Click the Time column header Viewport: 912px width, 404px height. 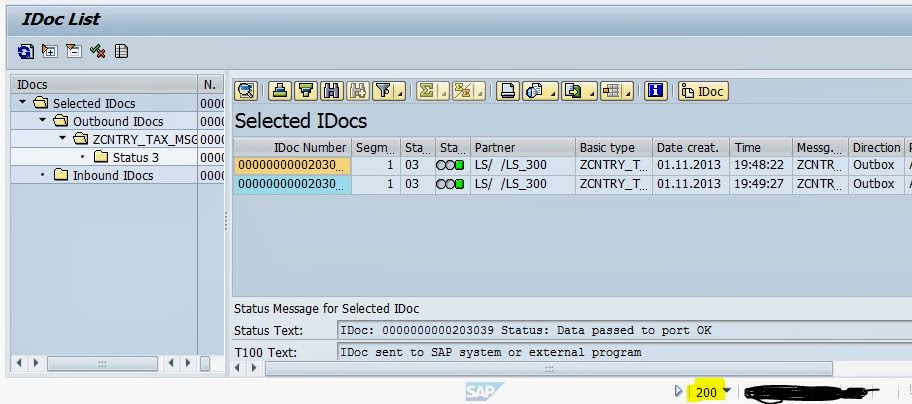coord(761,148)
